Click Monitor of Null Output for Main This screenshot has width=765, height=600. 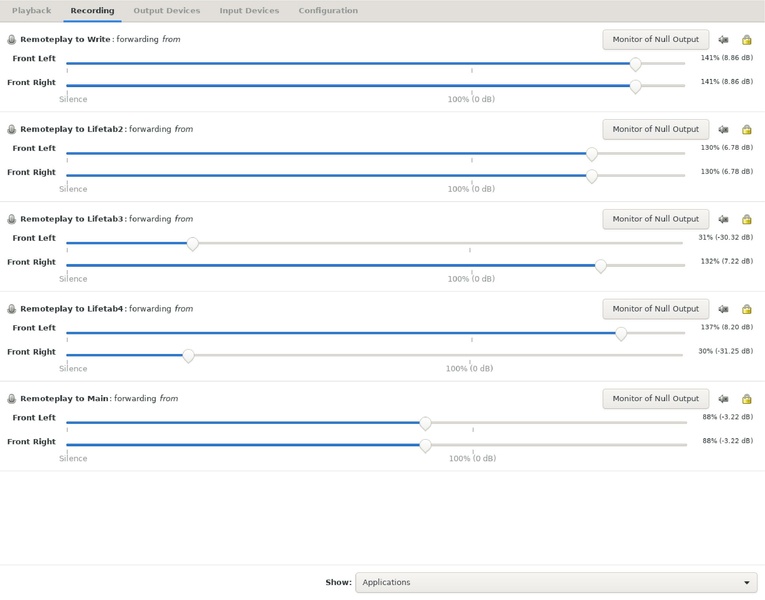point(655,399)
